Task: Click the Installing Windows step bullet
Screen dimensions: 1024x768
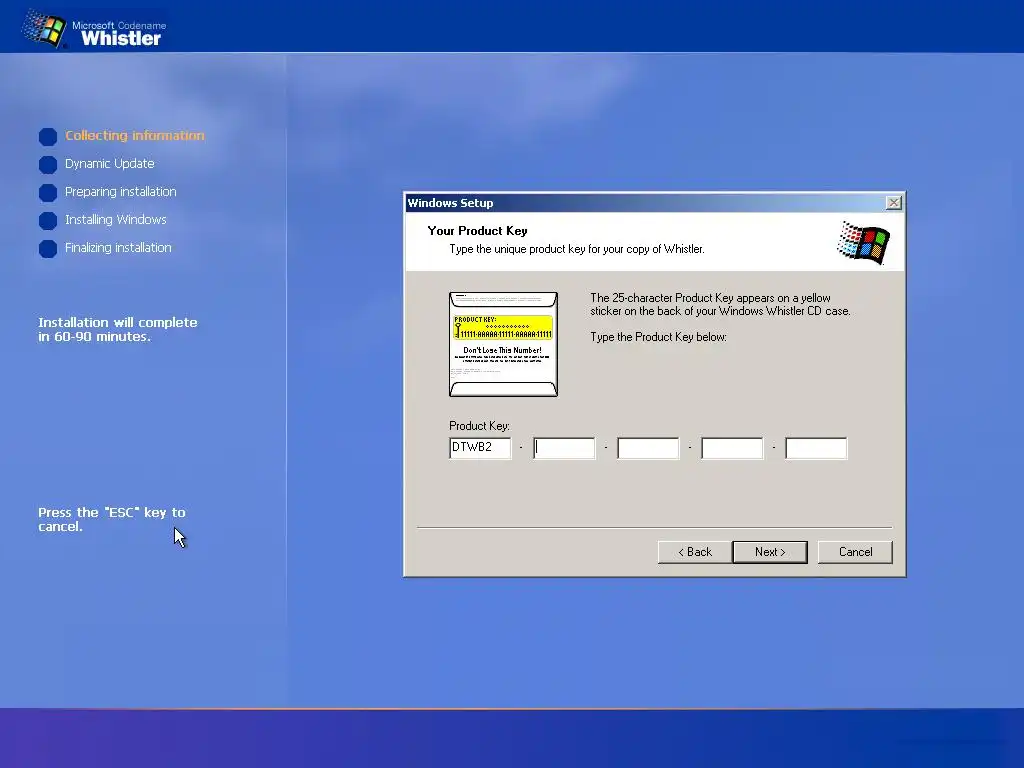Action: point(48,221)
